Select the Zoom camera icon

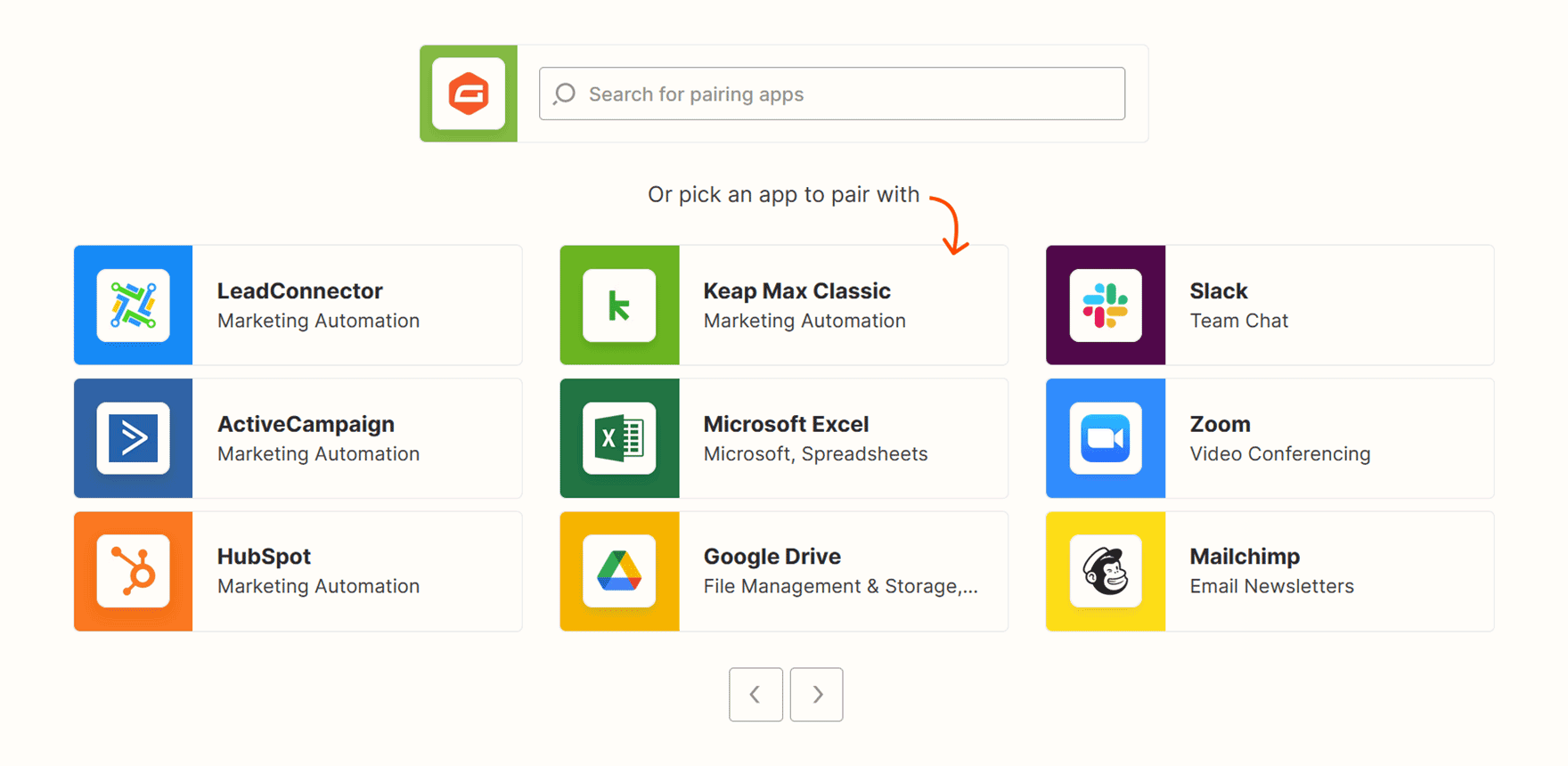pos(1106,438)
